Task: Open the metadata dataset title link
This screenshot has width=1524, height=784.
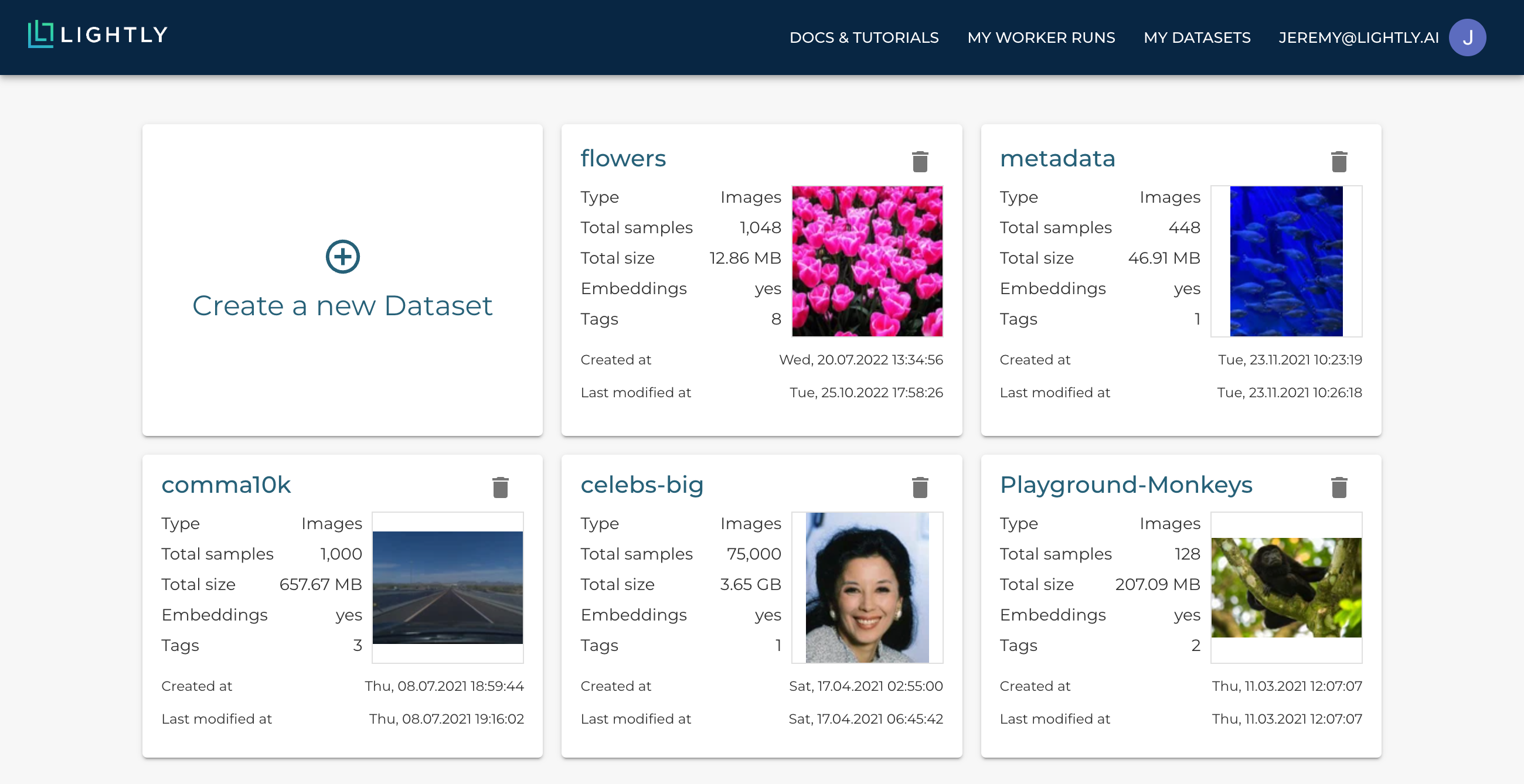Action: (x=1057, y=158)
